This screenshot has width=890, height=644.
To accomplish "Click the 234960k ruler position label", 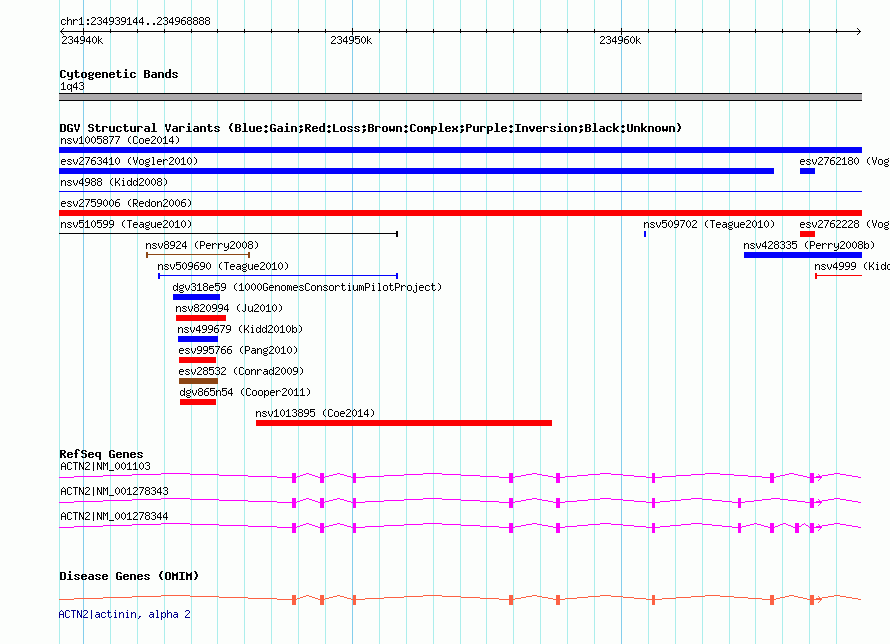I will 620,40.
